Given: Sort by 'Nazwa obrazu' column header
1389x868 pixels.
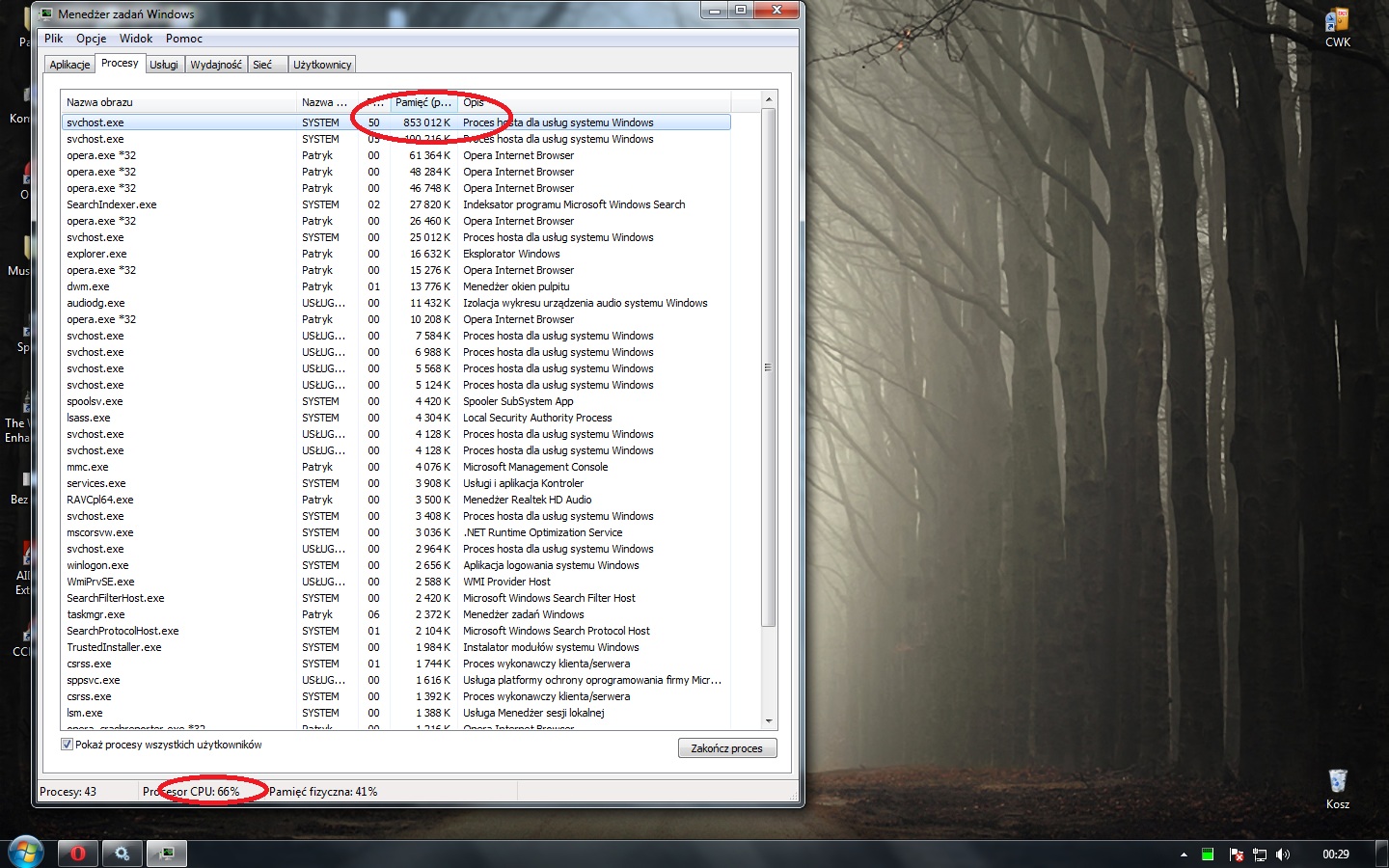Looking at the screenshot, I should click(178, 102).
